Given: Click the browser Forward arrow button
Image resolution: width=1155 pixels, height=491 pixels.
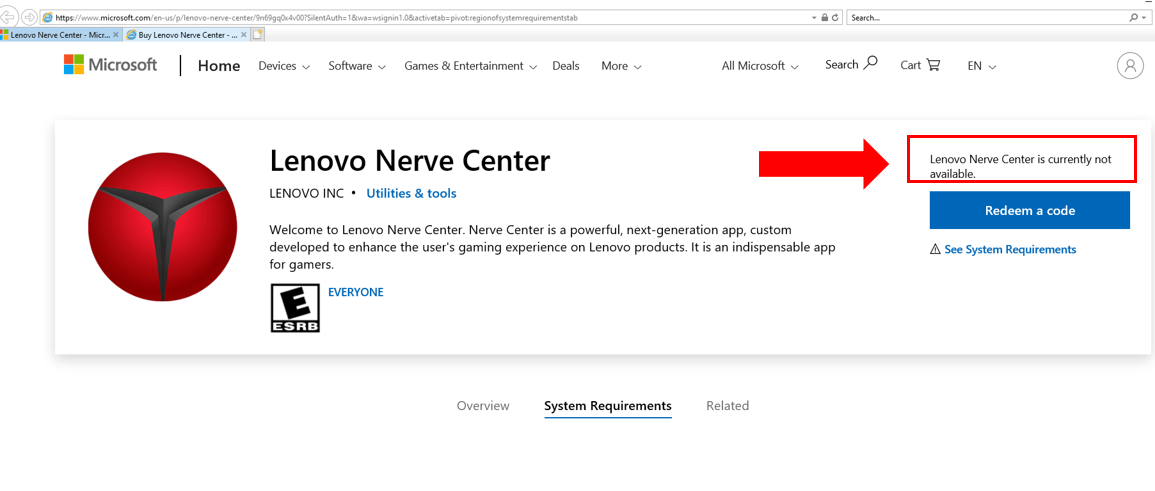Looking at the screenshot, I should [x=29, y=17].
